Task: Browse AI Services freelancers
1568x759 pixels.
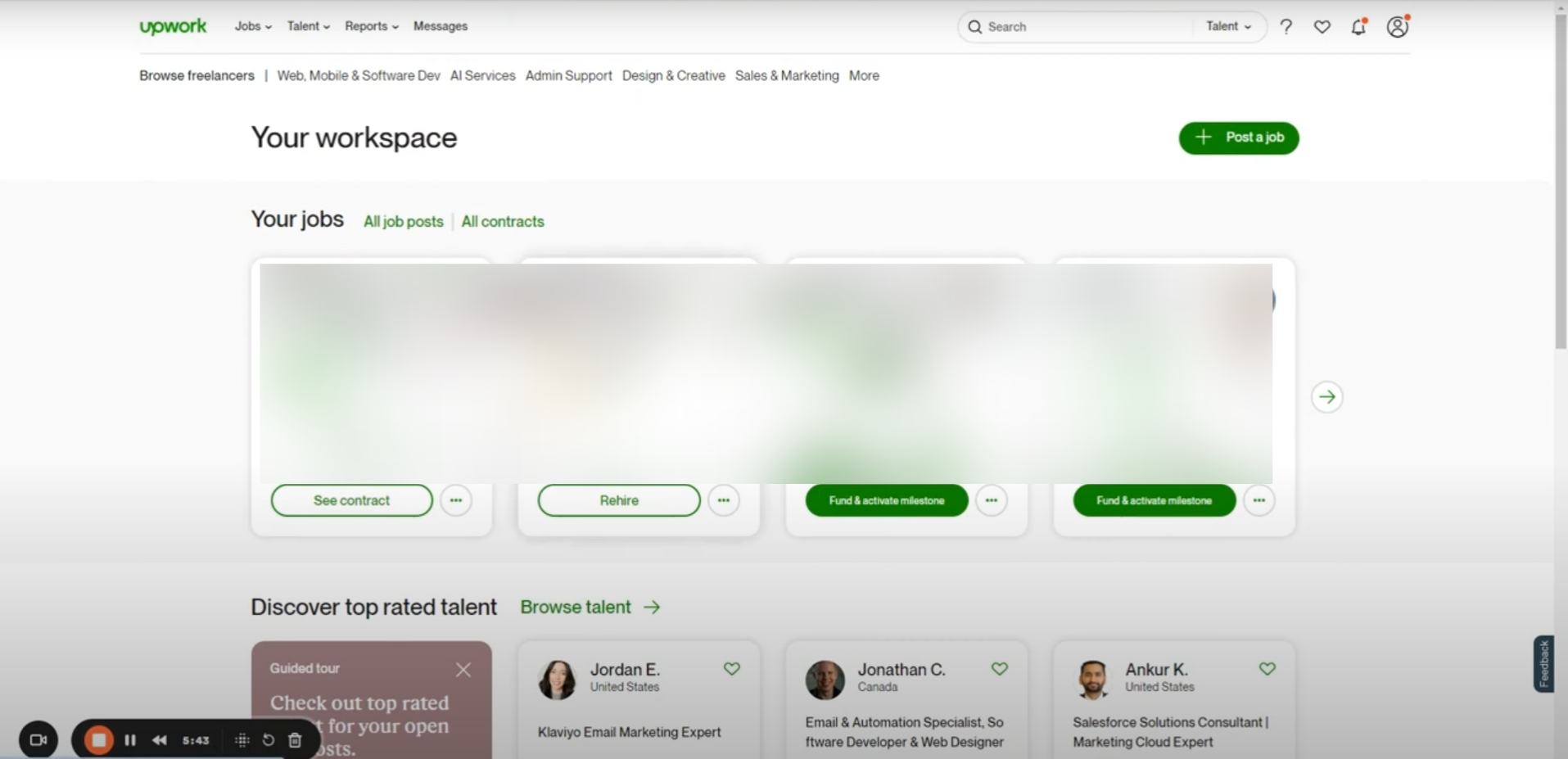Action: click(x=483, y=75)
